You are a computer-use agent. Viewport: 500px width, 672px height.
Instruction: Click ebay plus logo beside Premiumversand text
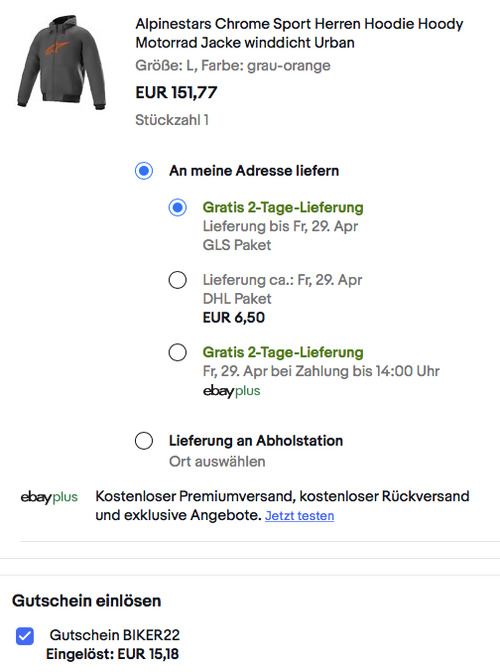coord(49,497)
